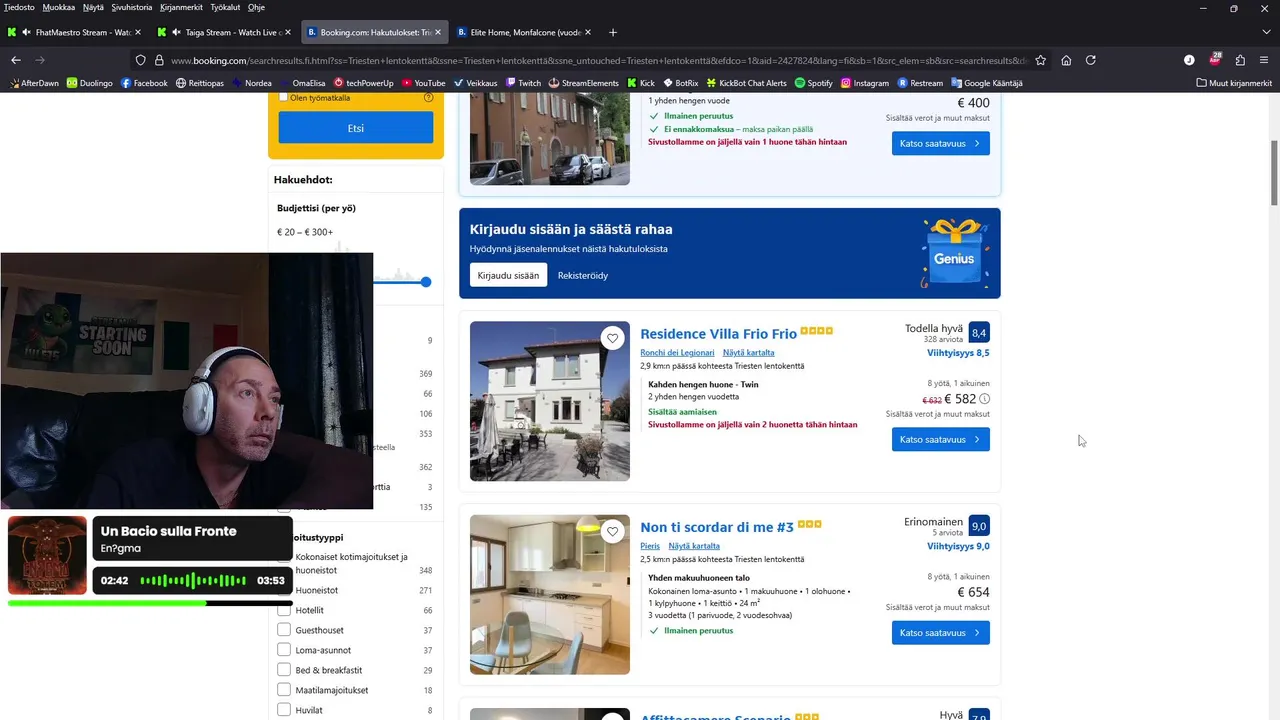Open the Tiedosto menu
The height and width of the screenshot is (720, 1280).
tap(19, 7)
